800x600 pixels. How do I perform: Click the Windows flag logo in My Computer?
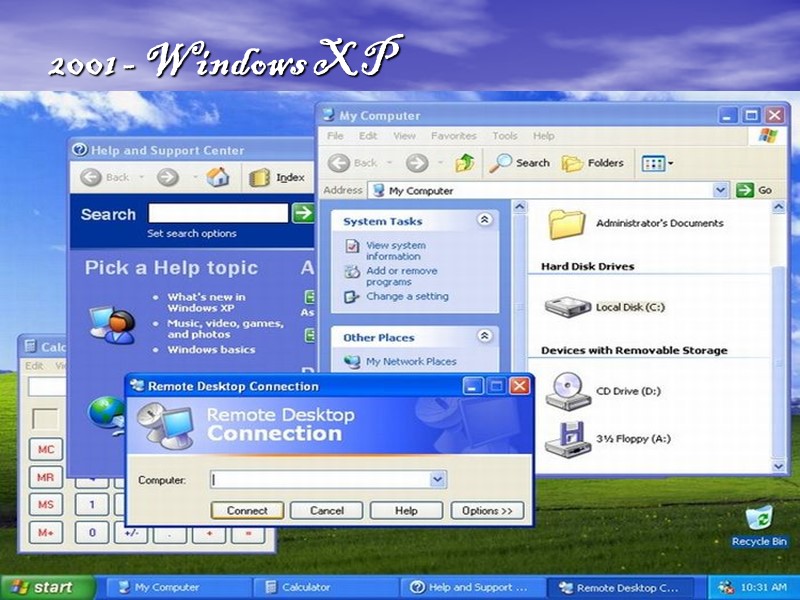(768, 136)
